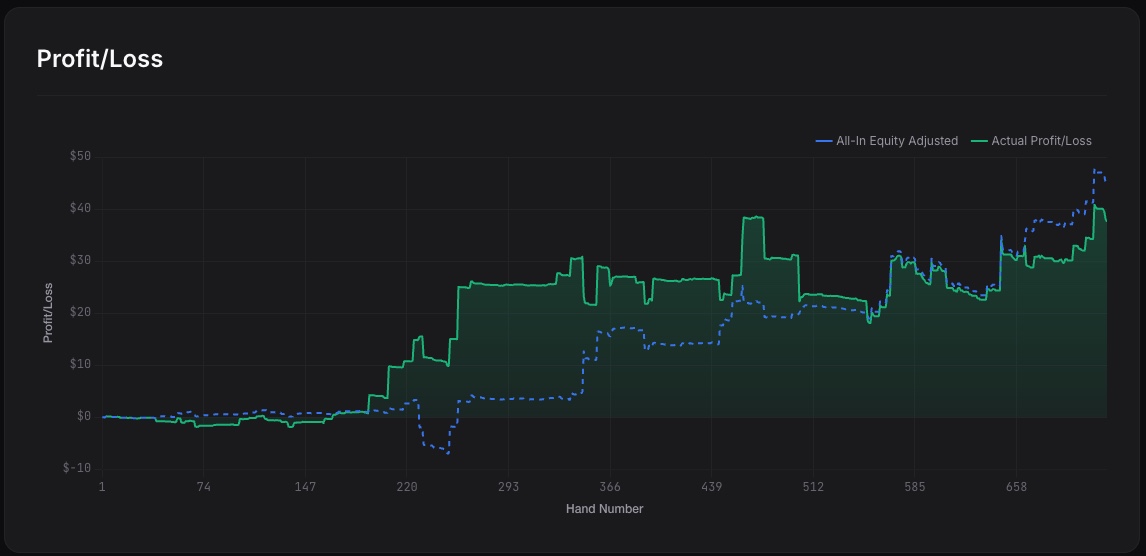Click hand number 147 on x-axis
This screenshot has height=556, width=1146.
[305, 487]
